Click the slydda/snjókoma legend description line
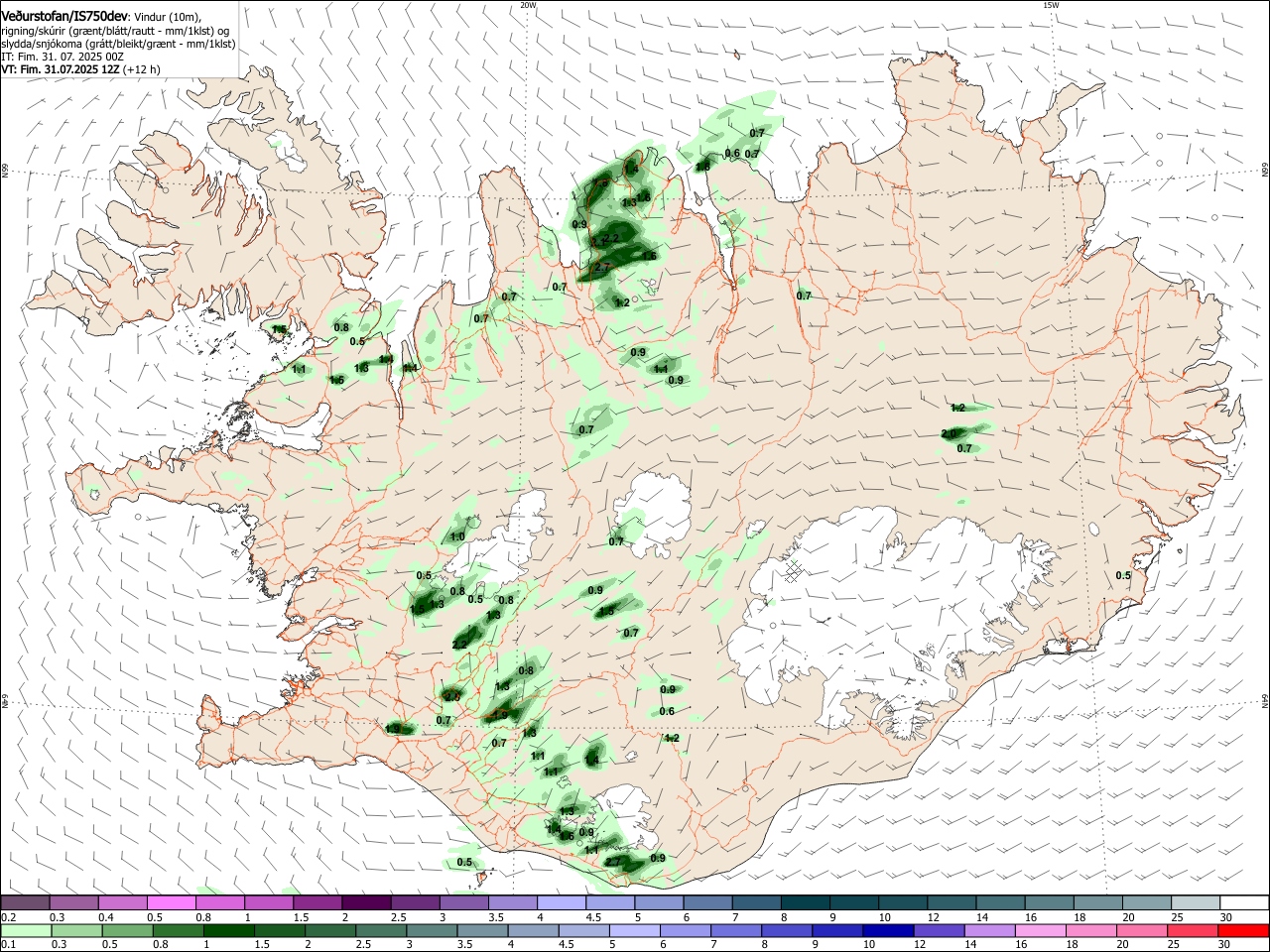Screen dimensions: 1270x952 pos(118,44)
